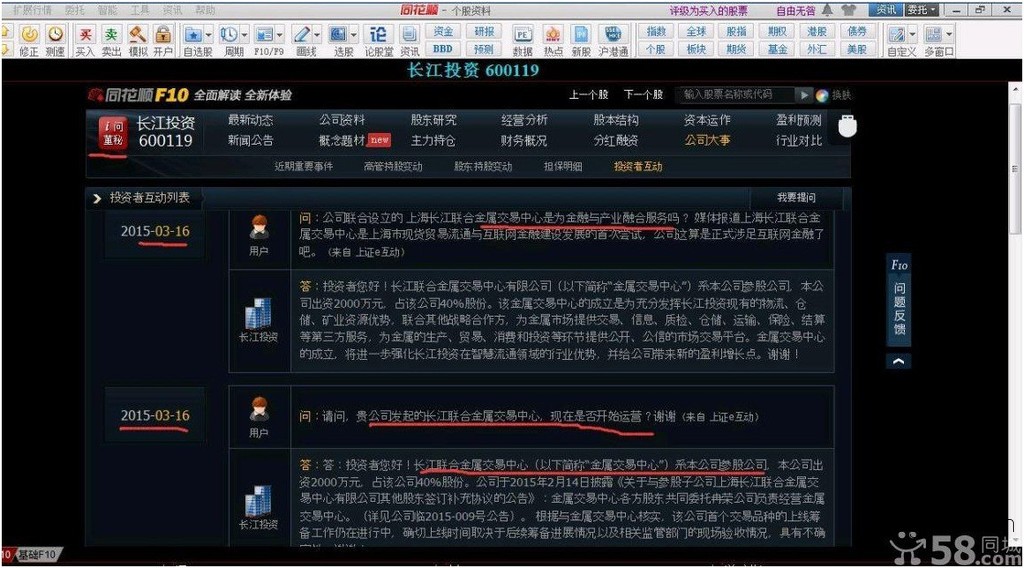Select the 担保明细 sub-tab
The image size is (1024, 568).
[x=563, y=166]
